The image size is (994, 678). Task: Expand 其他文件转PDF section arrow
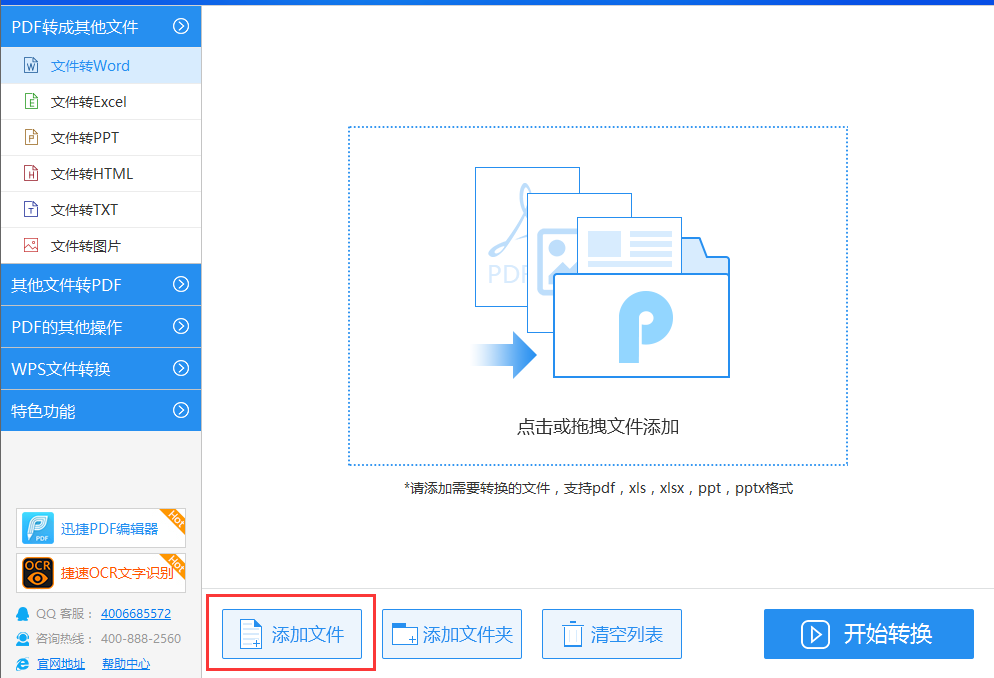click(x=181, y=284)
